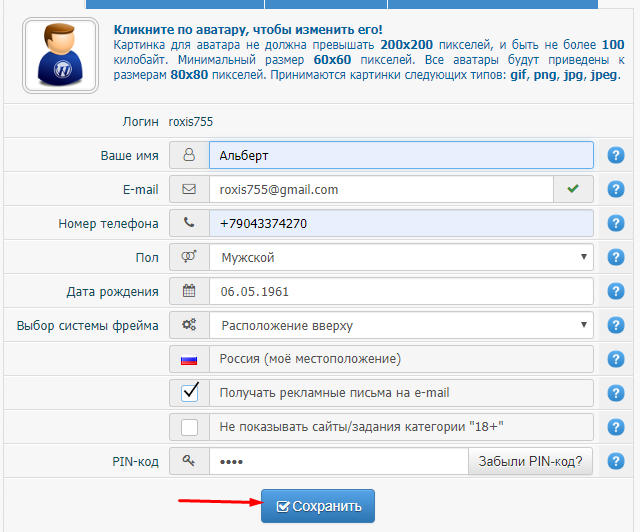The width and height of the screenshot is (640, 532).
Task: Click the phone handset icon
Action: coord(189,223)
